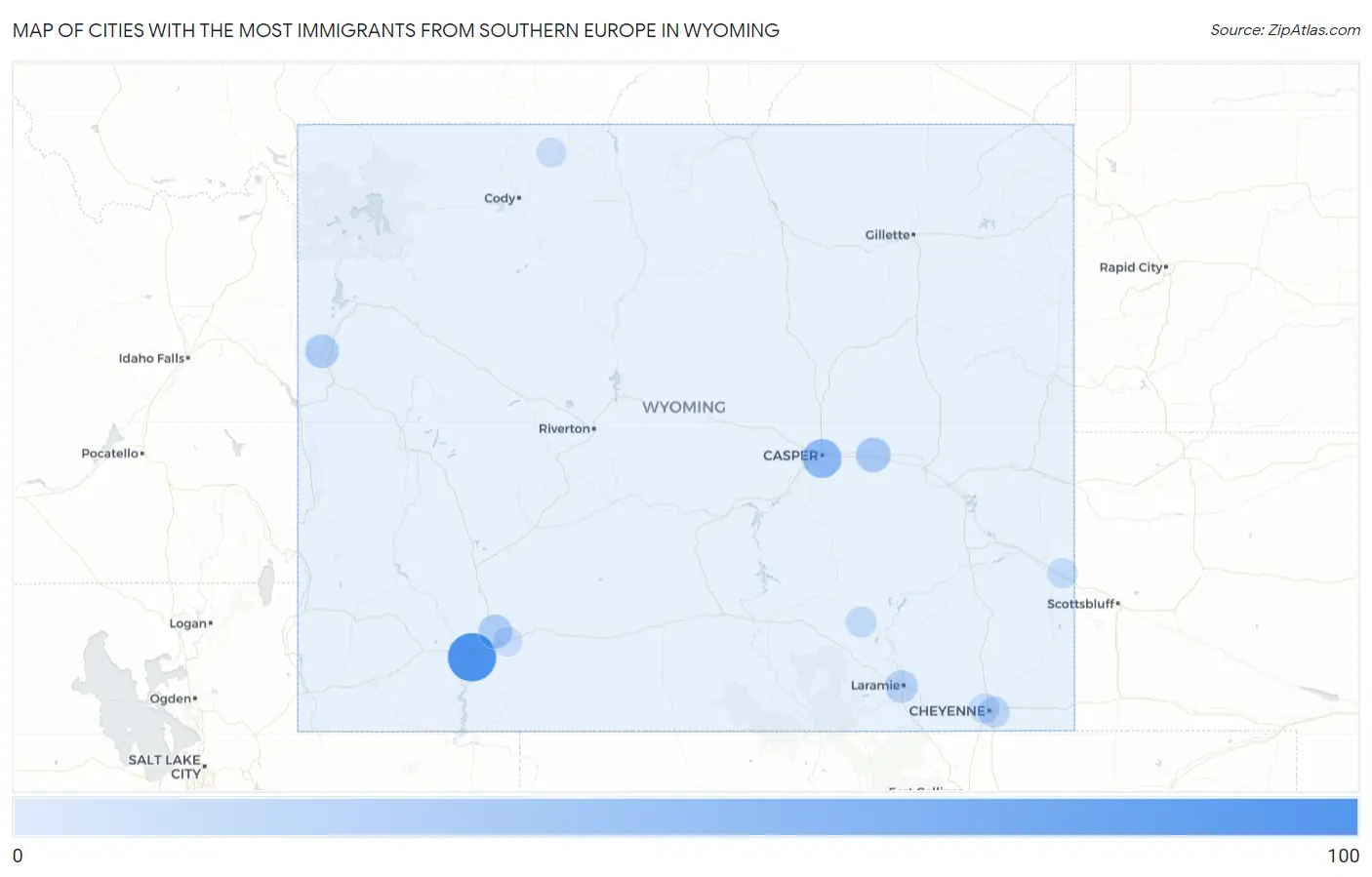Click the large dark bubble near Rock Springs
The width and height of the screenshot is (1372, 877).
472,657
